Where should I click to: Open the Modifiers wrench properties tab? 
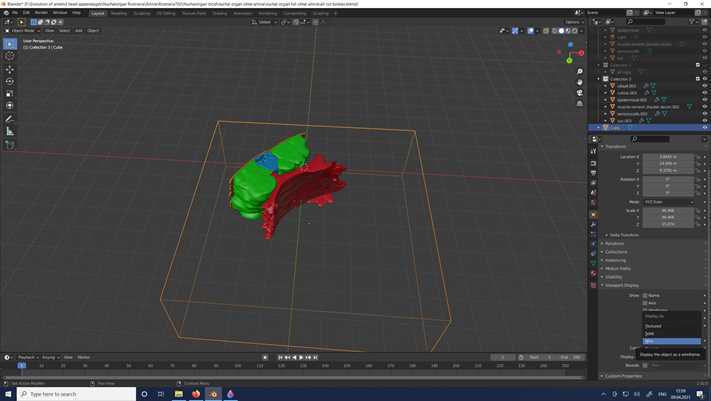(x=594, y=225)
